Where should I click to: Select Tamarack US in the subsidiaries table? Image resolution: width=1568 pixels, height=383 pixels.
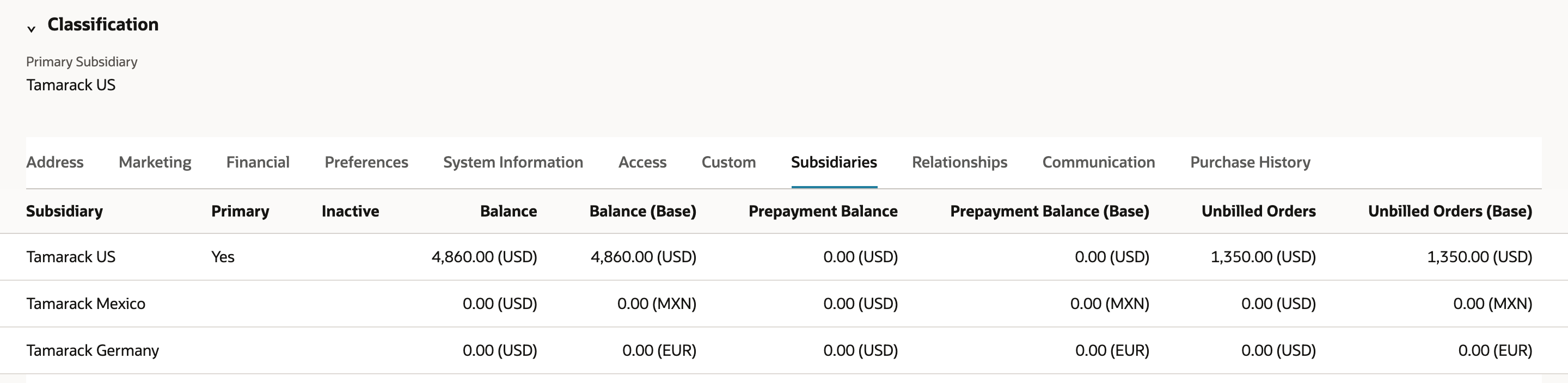coord(71,257)
